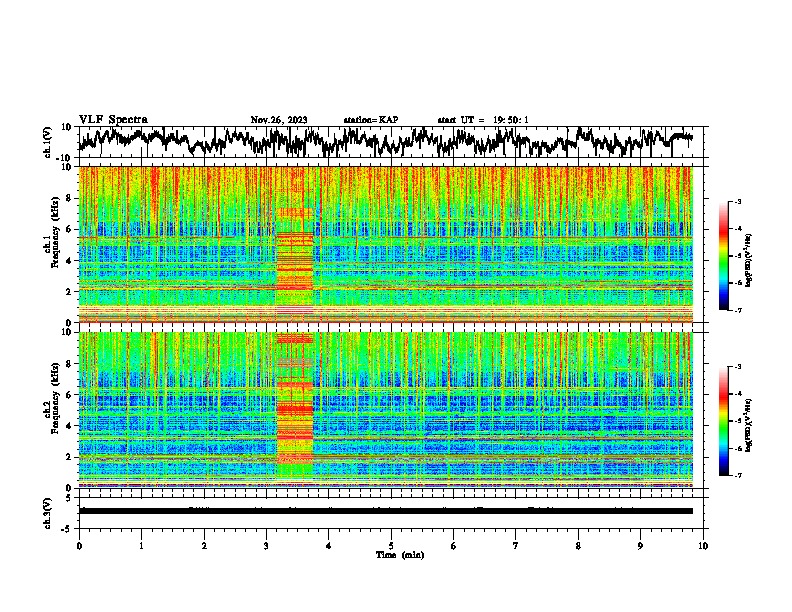
Task: Click the "3" tick on the time axis
Action: (266, 546)
